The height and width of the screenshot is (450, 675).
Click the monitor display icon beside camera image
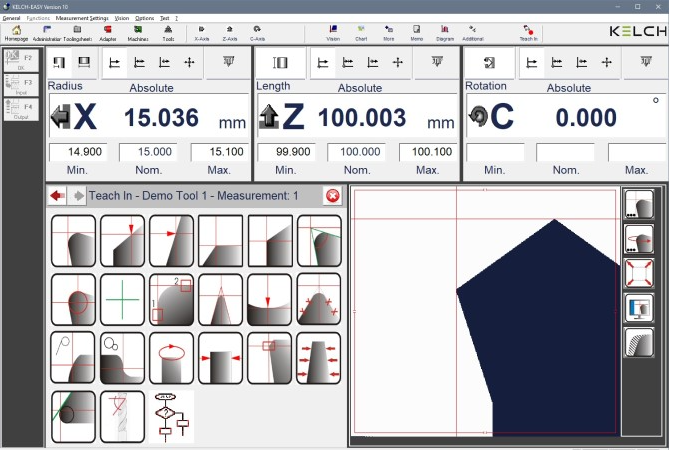[x=639, y=308]
